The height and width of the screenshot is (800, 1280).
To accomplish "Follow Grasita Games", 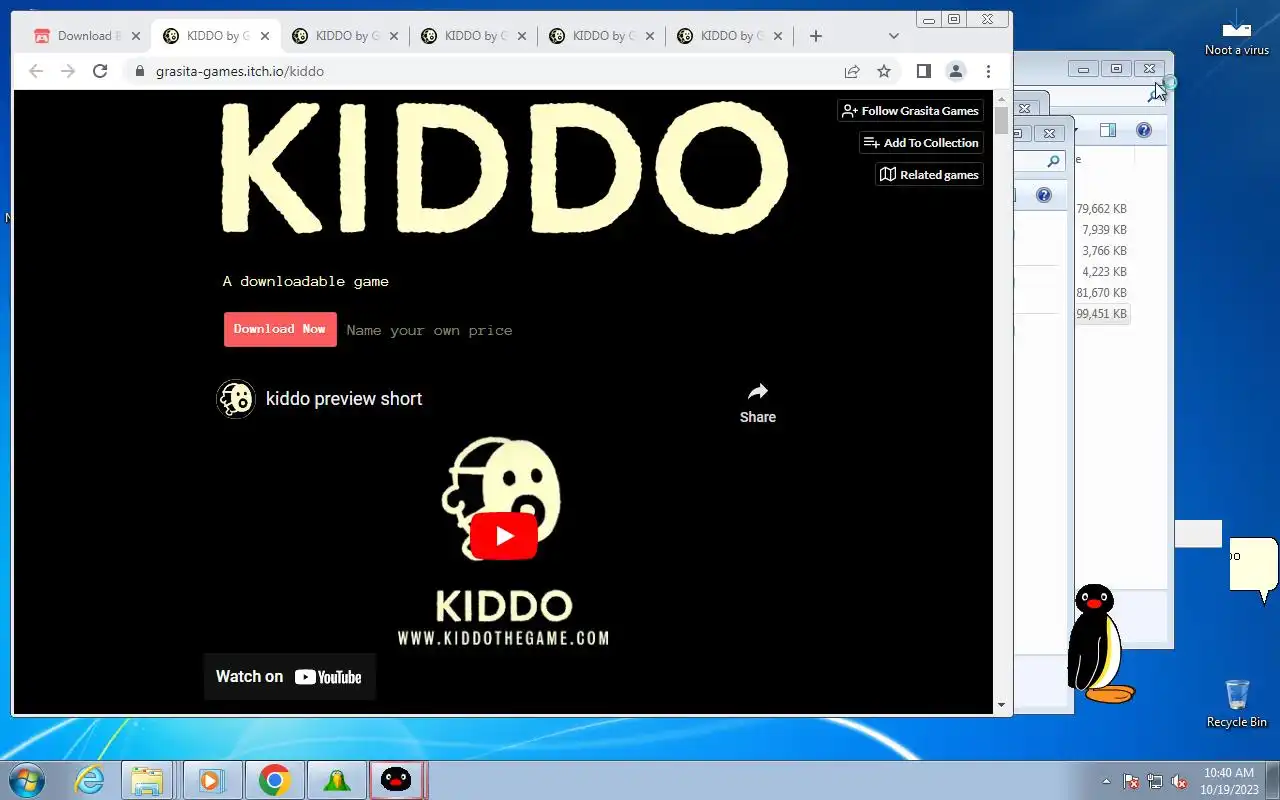I will click(x=910, y=111).
